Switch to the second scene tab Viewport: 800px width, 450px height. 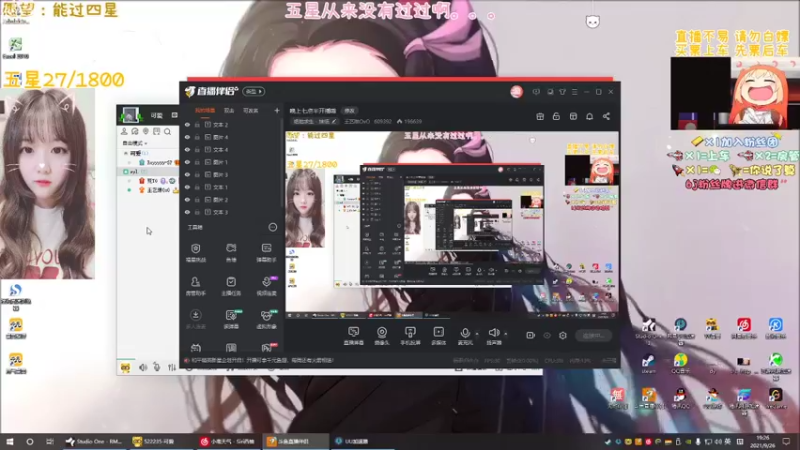(229, 110)
